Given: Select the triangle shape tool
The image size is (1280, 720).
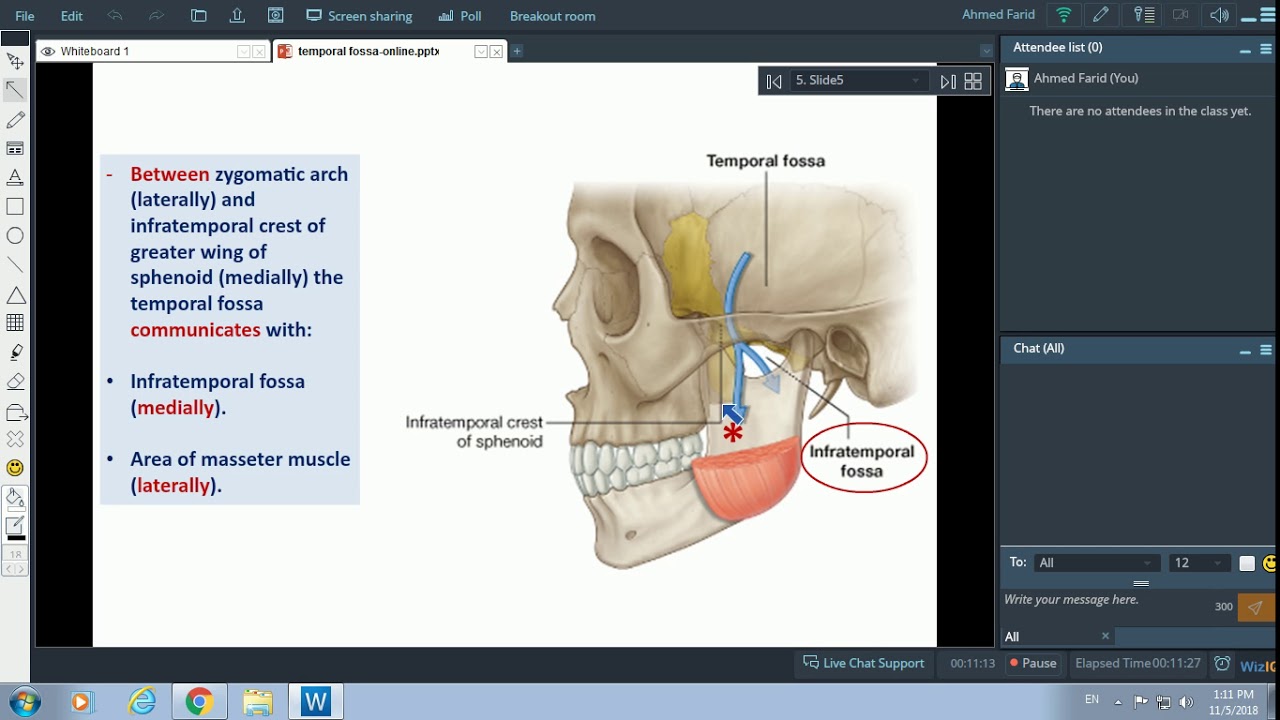Looking at the screenshot, I should (15, 294).
